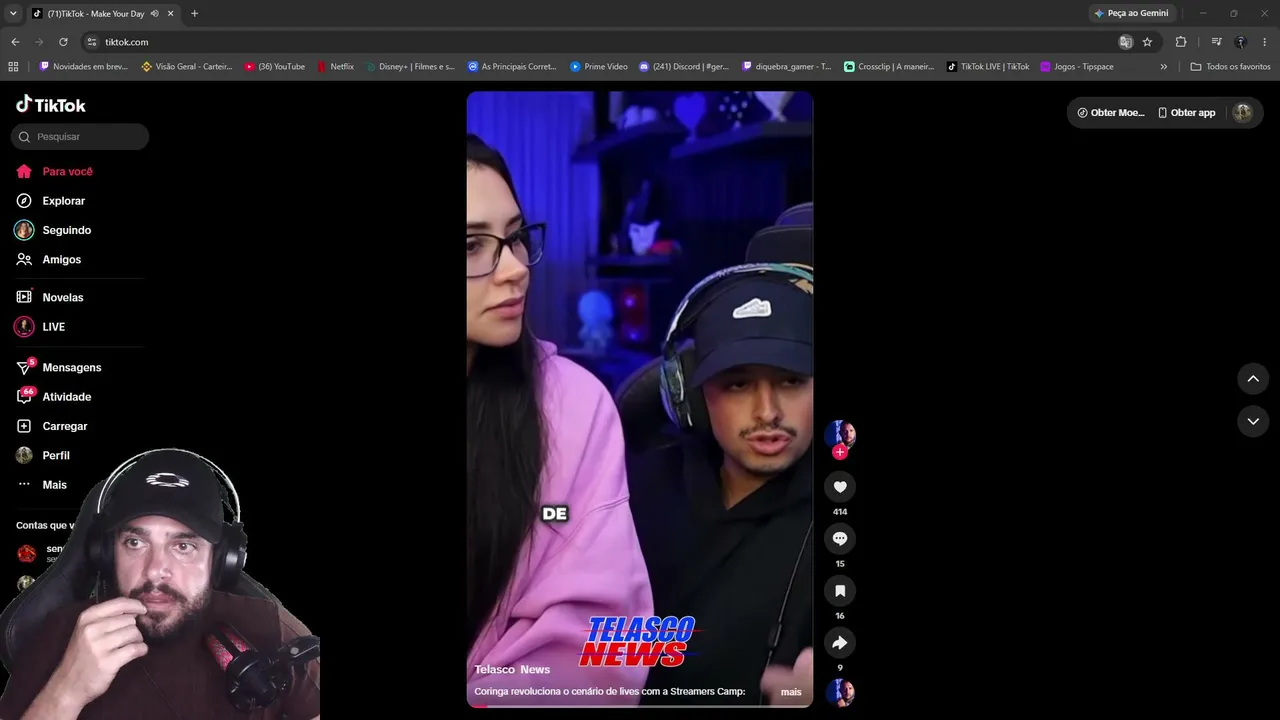Open the Novidades em breve bookmark
This screenshot has height=720, width=1280.
click(83, 67)
